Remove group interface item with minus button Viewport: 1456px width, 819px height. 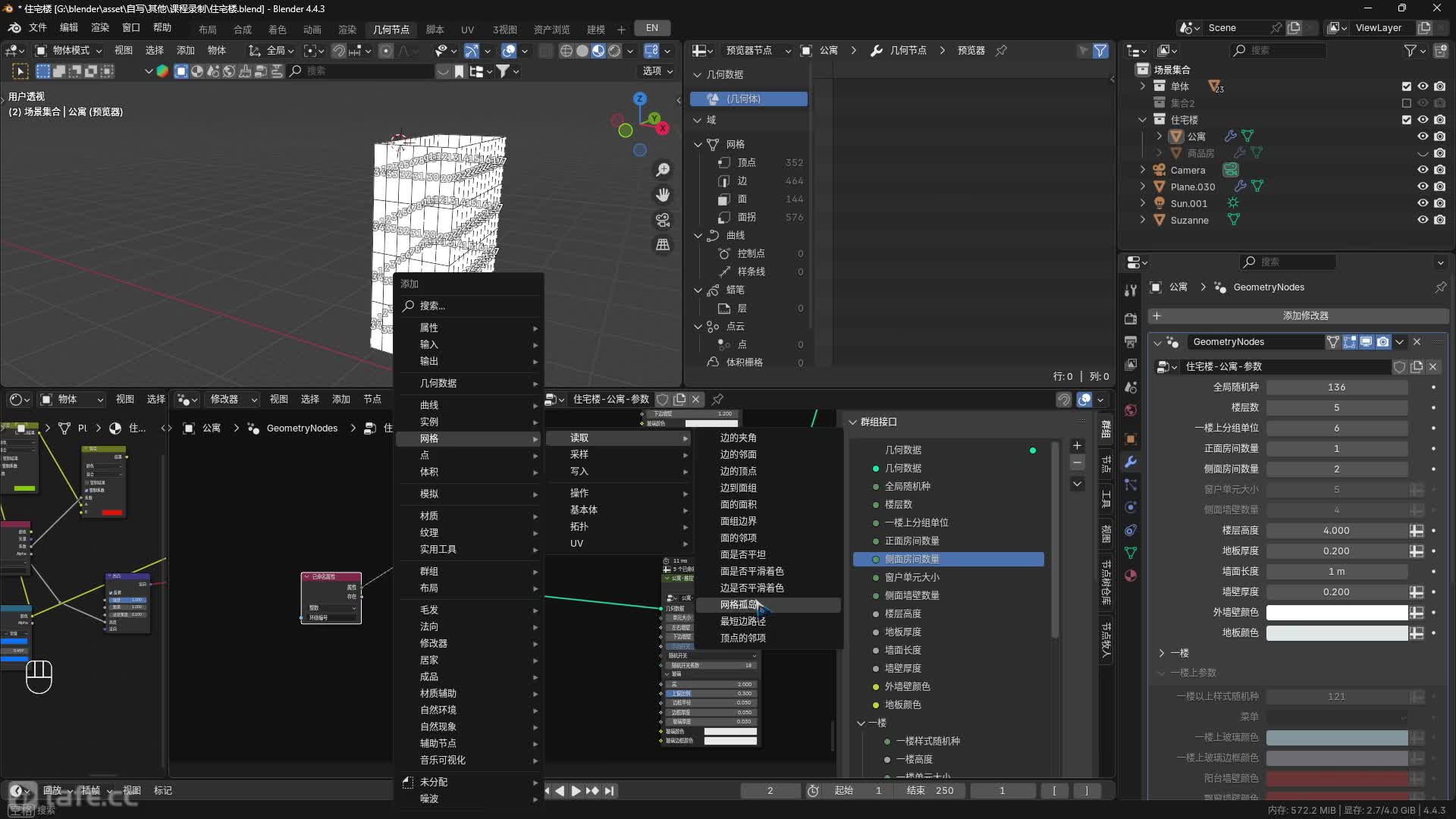pos(1077,463)
